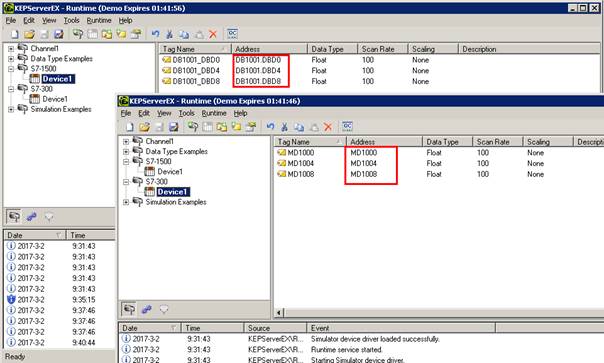Expand Data Type Examples in back window tree

pyautogui.click(x=11, y=59)
